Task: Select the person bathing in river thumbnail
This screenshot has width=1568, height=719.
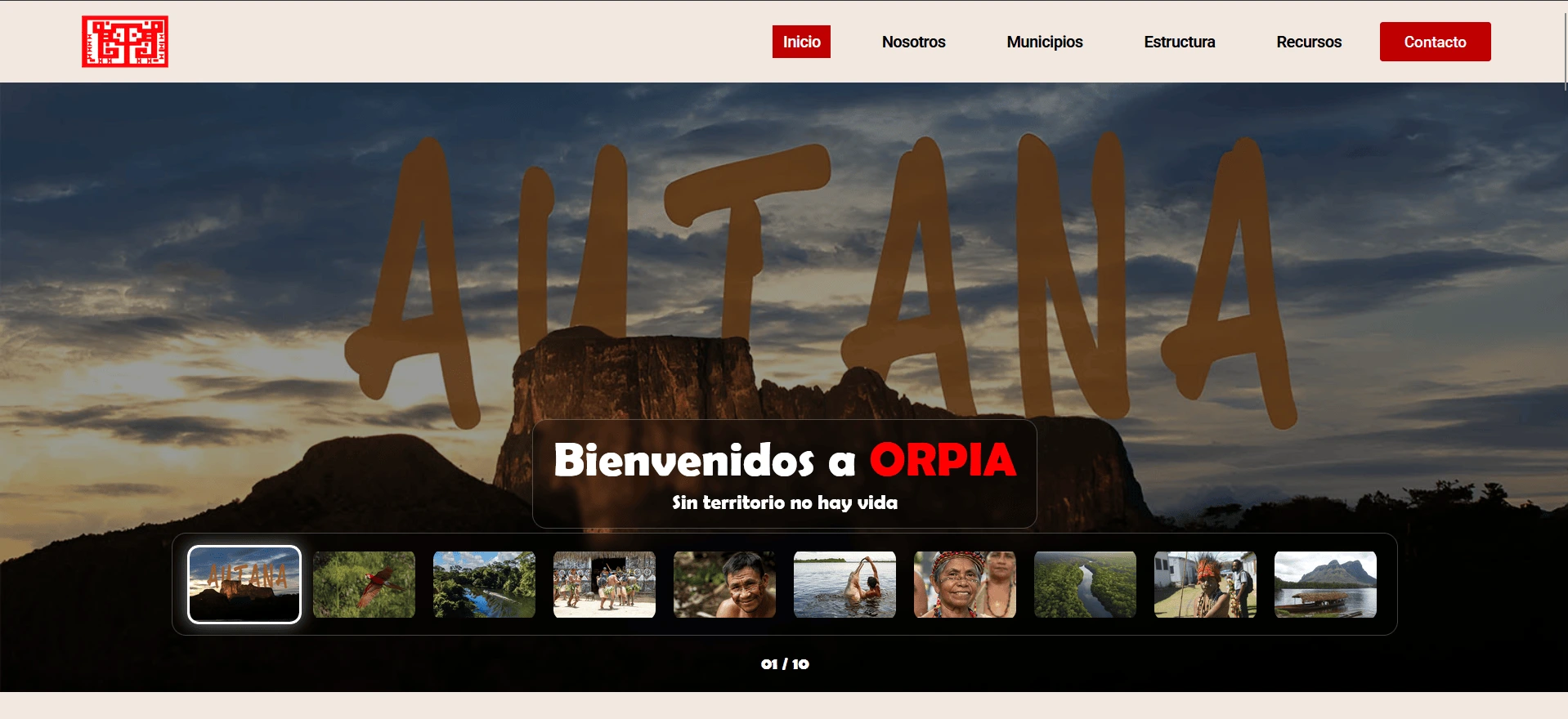Action: click(x=844, y=584)
